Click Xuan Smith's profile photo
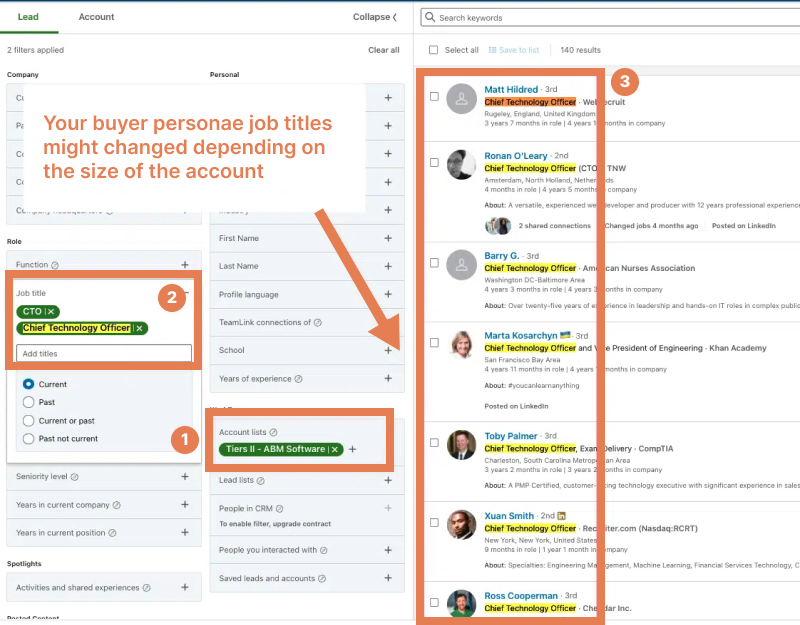800x625 pixels. click(461, 524)
